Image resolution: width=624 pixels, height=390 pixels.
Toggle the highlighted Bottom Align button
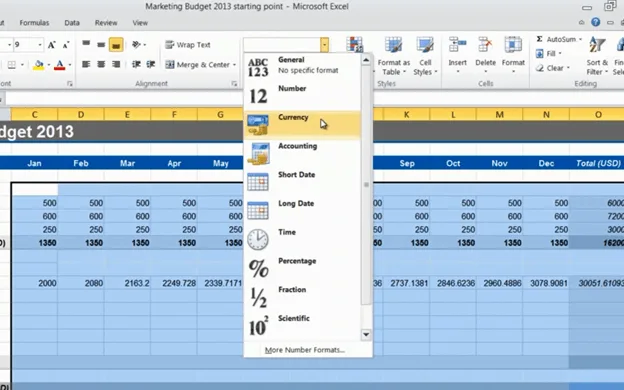coord(116,45)
